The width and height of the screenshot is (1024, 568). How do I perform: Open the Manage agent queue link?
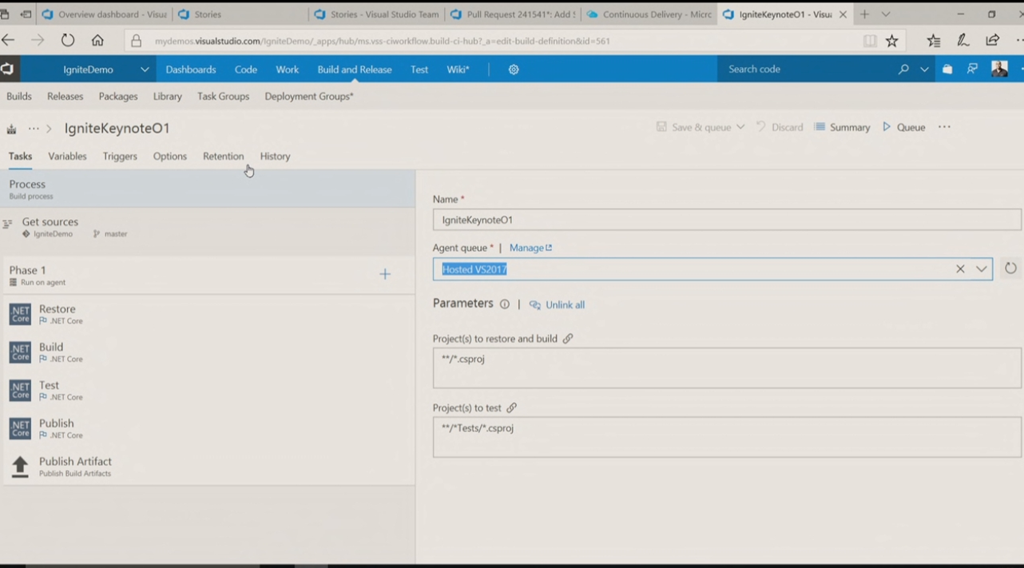[x=530, y=248]
